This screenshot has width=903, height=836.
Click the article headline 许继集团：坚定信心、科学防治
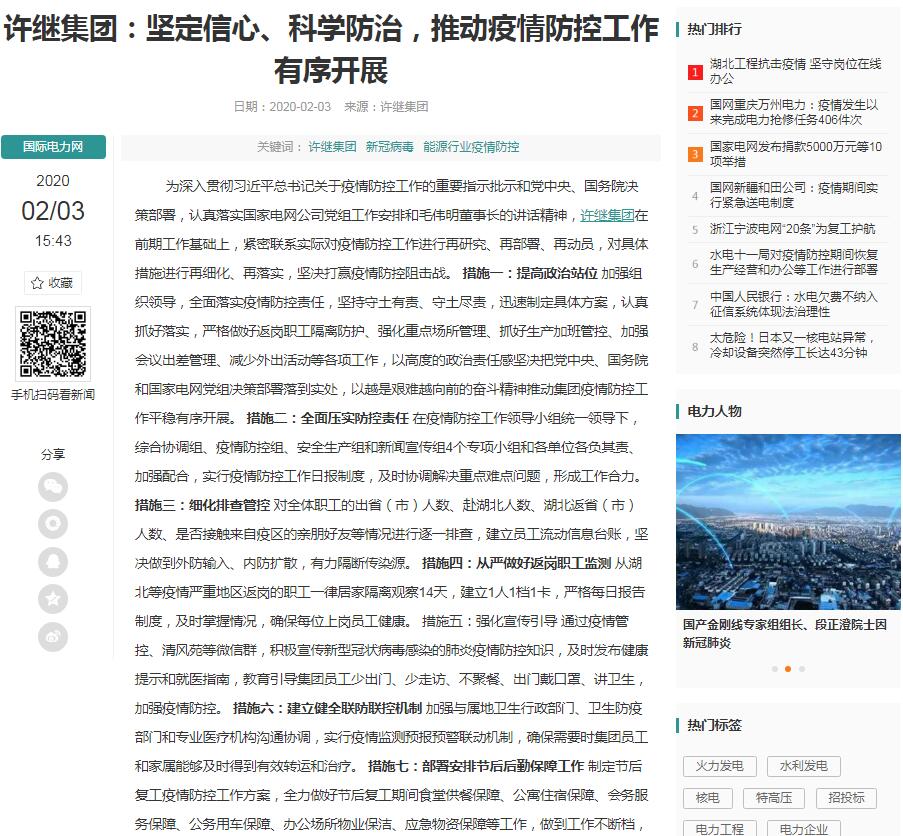pyautogui.click(x=331, y=49)
